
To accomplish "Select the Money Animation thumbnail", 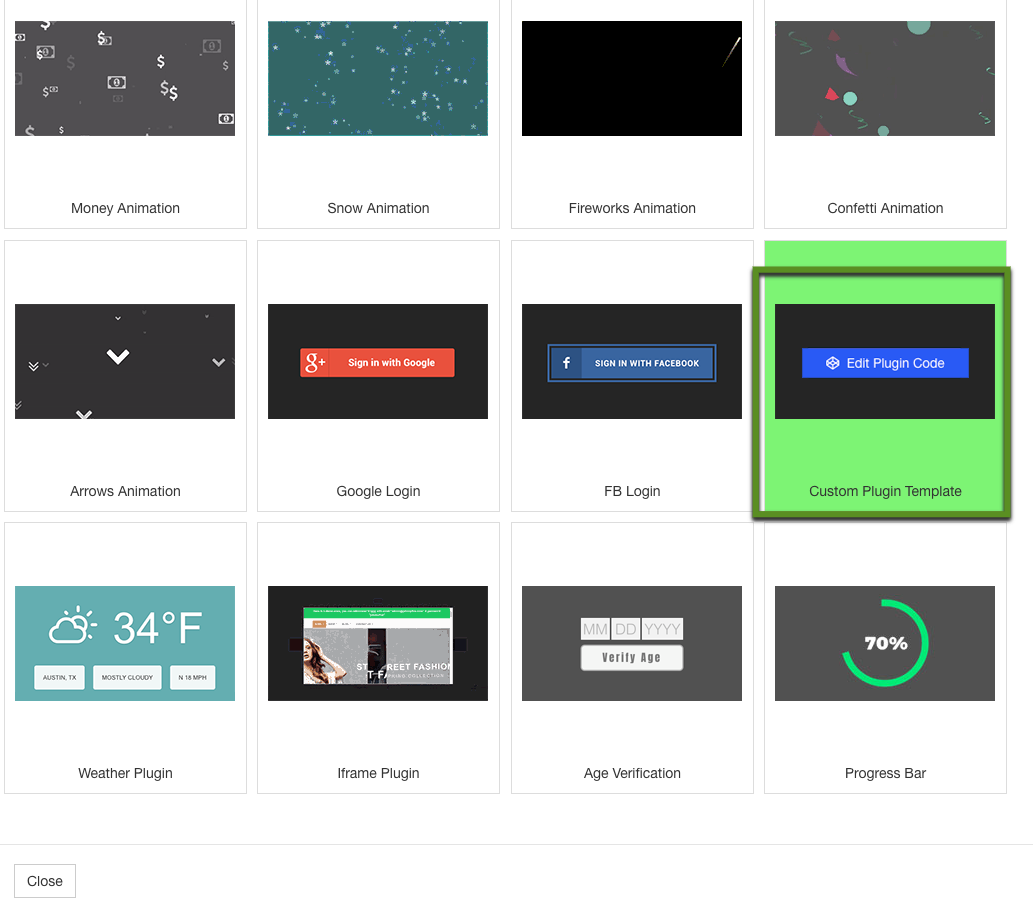I will (125, 78).
